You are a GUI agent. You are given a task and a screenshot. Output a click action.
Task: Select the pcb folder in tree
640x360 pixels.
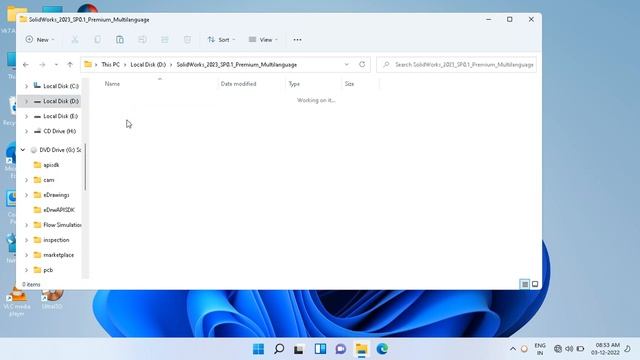click(48, 270)
